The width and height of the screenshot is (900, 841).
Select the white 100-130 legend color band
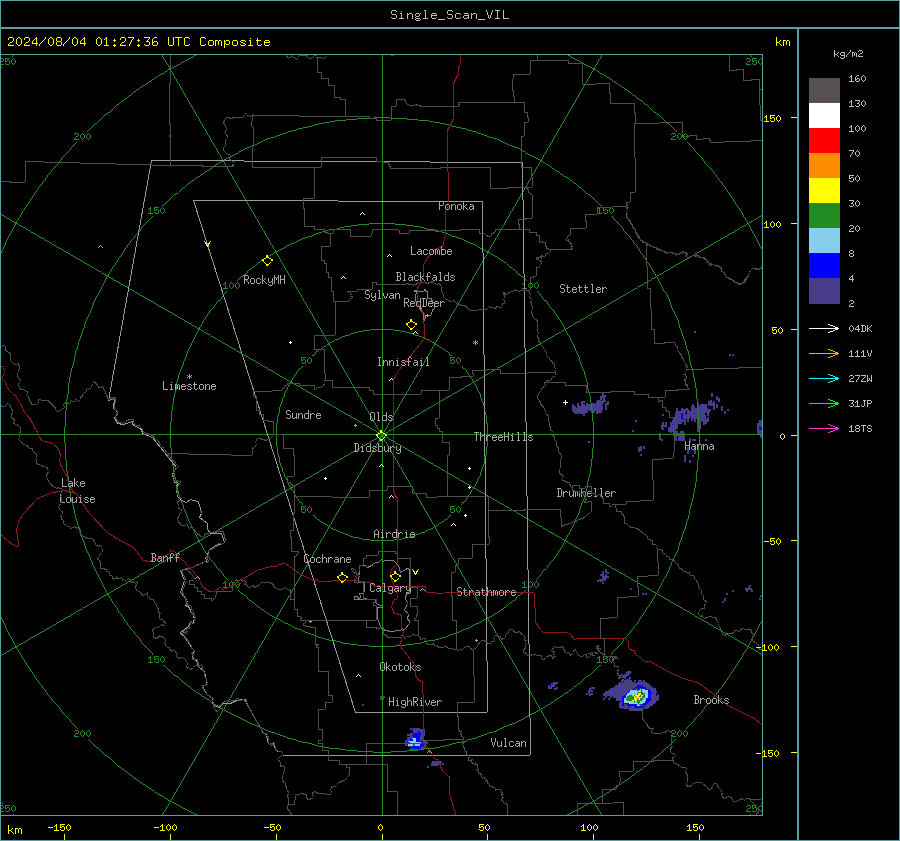tap(824, 115)
